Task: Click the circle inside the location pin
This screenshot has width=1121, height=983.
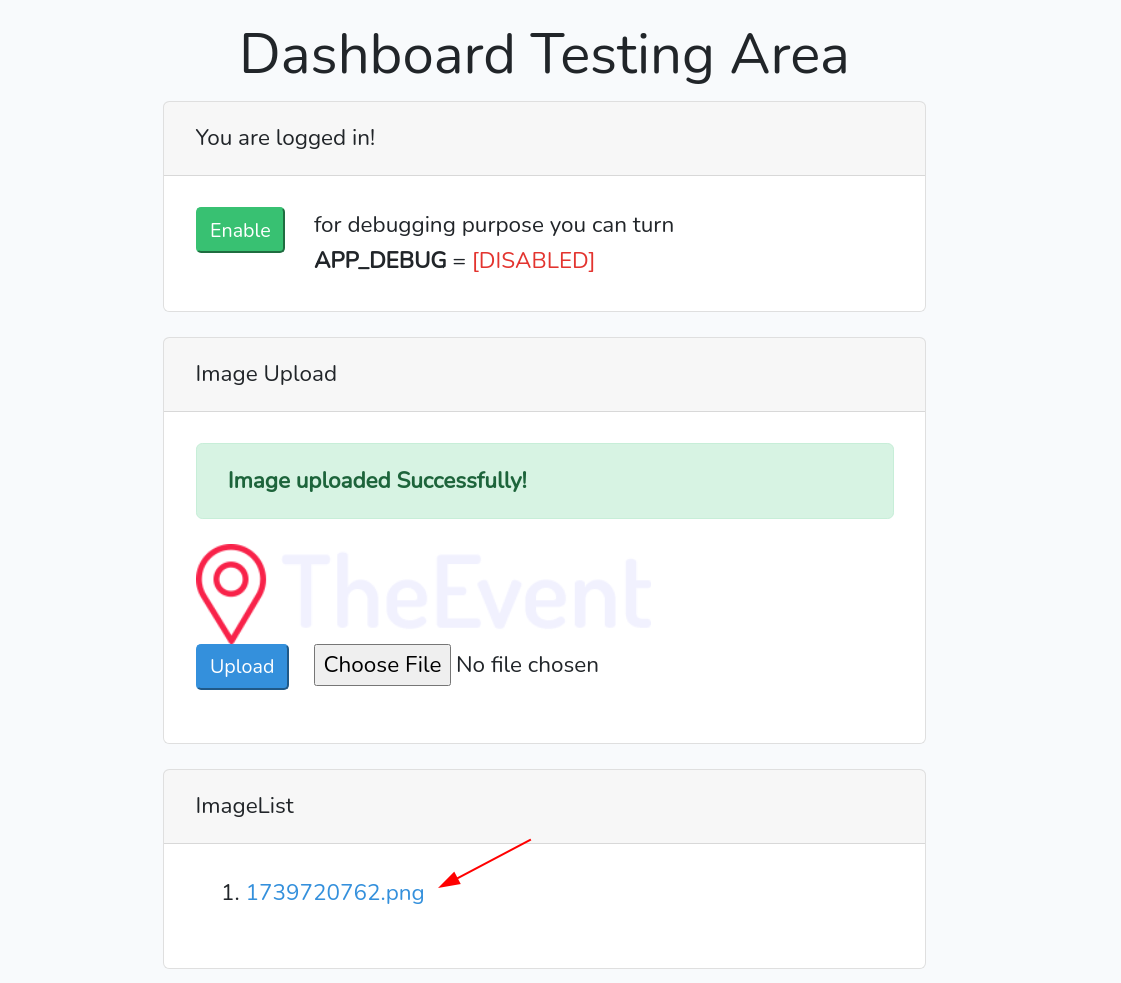Action: (231, 578)
